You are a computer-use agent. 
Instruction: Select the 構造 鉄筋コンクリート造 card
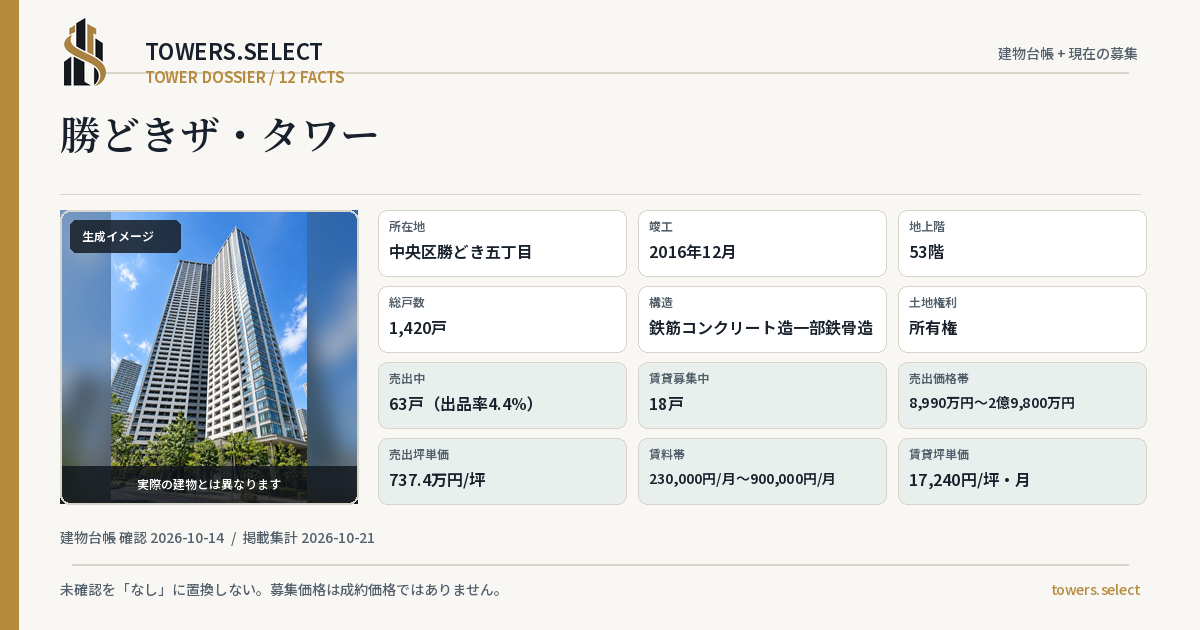click(762, 319)
